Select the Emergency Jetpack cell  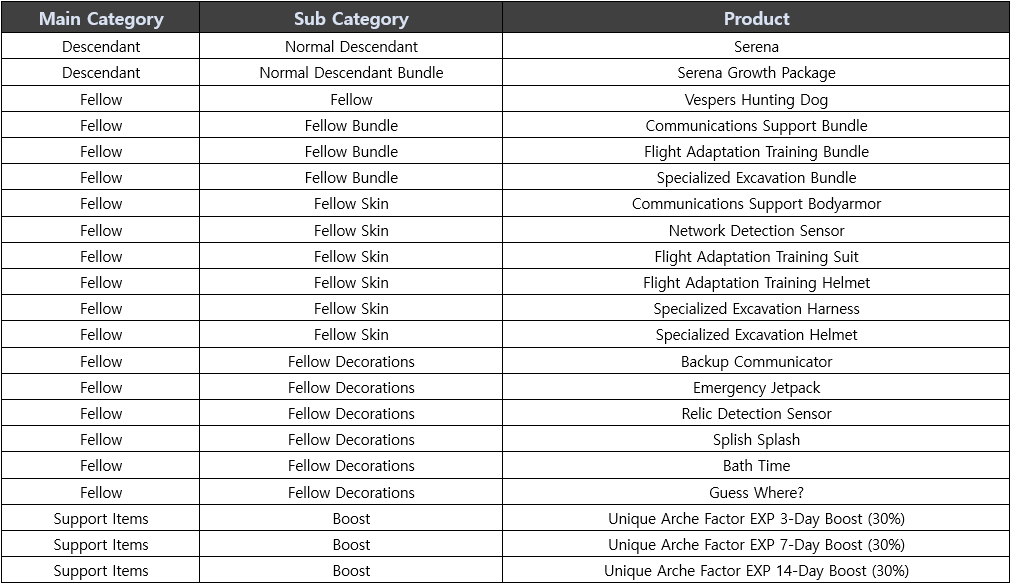pos(756,388)
